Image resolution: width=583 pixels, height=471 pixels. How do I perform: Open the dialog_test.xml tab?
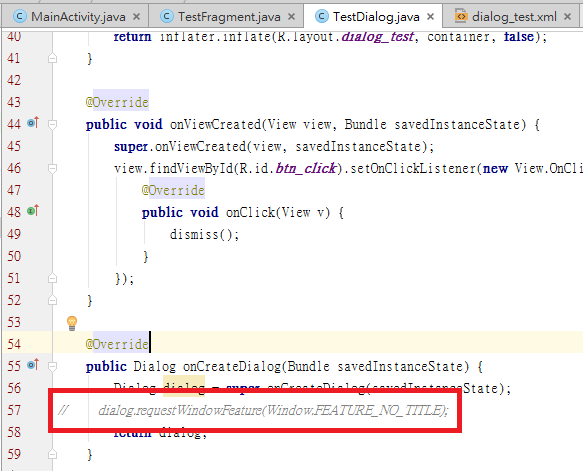[511, 17]
